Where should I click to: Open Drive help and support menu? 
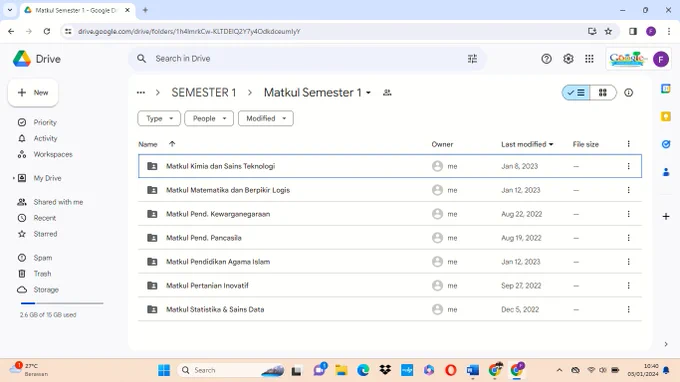pyautogui.click(x=546, y=59)
